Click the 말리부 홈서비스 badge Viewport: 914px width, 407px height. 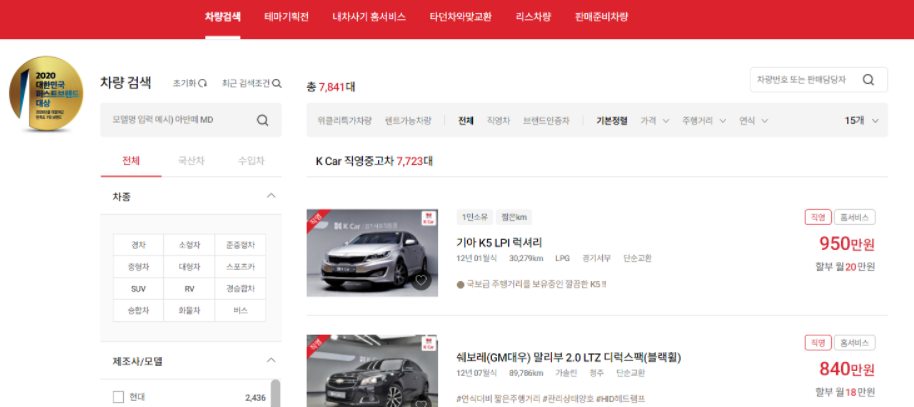click(x=855, y=342)
